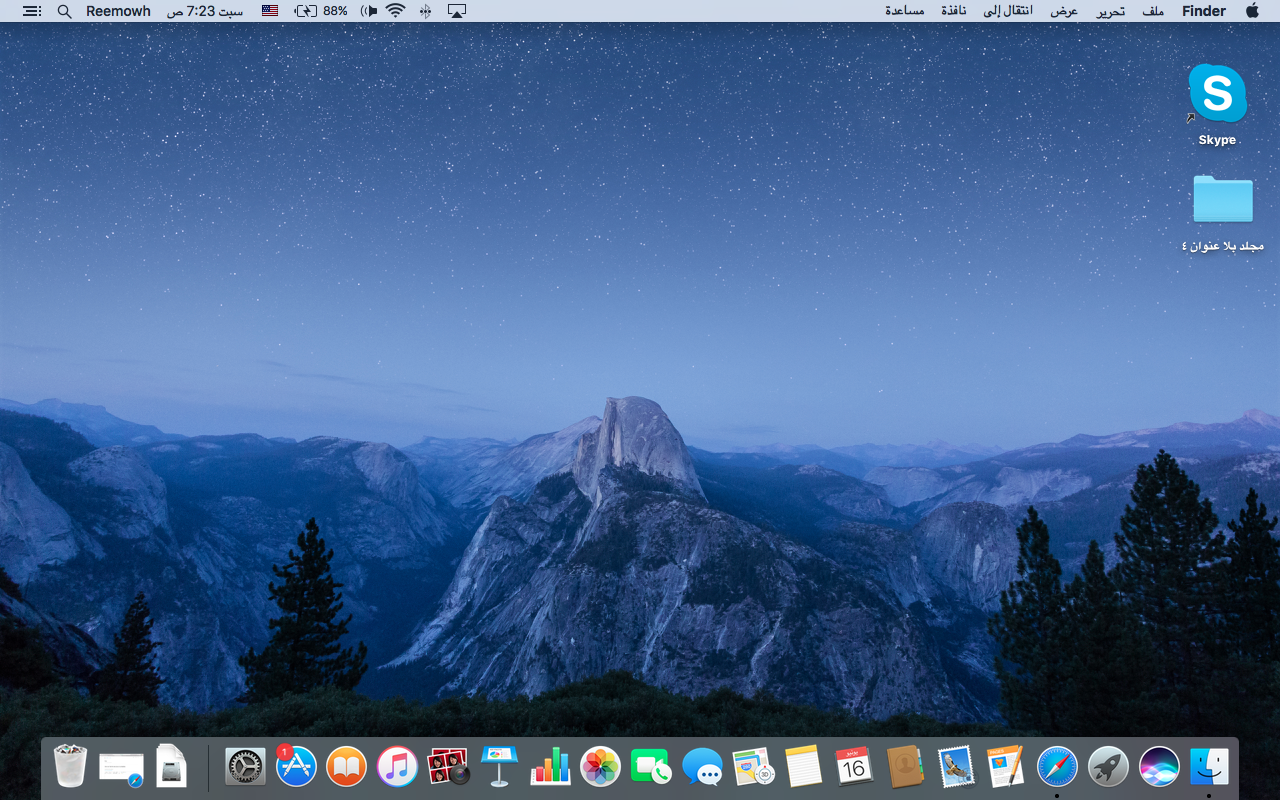
Task: Open the Notes app in the Dock
Action: point(803,767)
